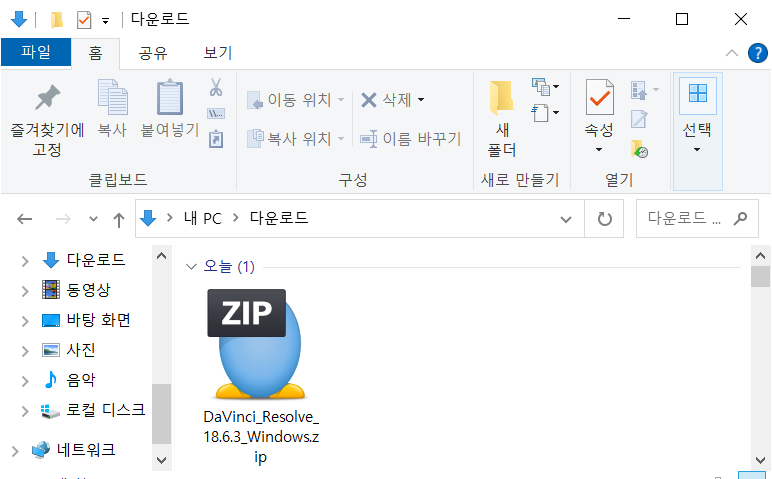Select 네트워크 in the navigation pane

(86, 449)
